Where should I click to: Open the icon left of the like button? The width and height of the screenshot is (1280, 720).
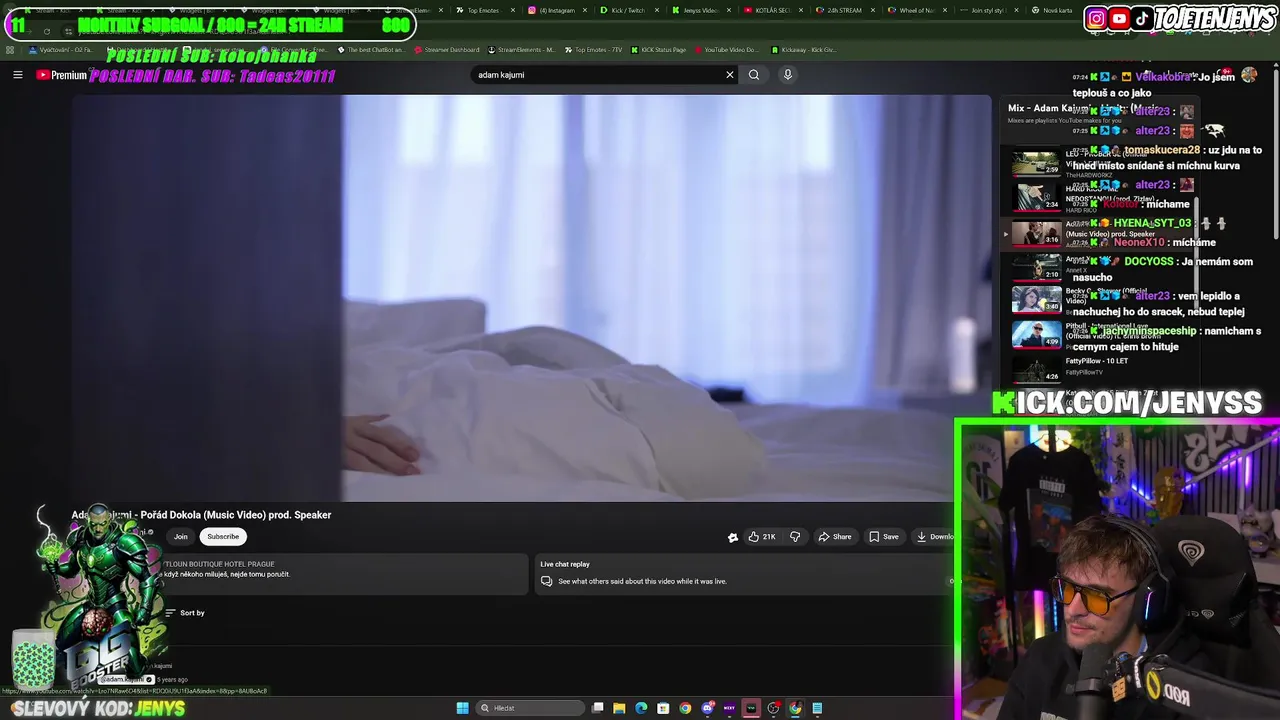coord(733,537)
